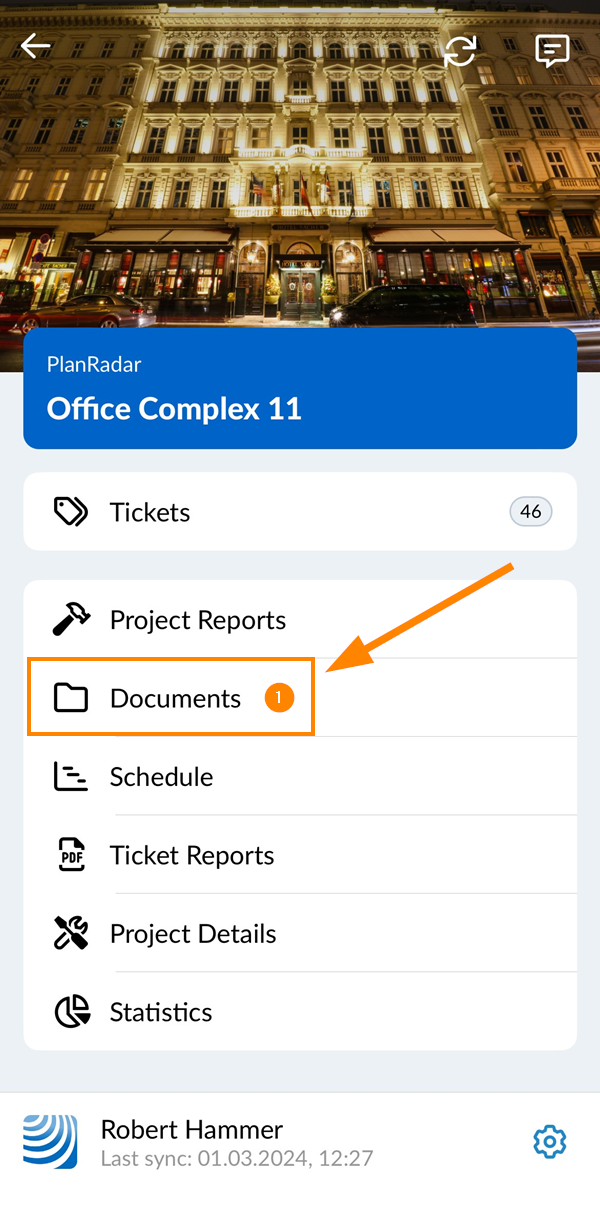600x1206 pixels.
Task: Tap the Statistics pie chart icon
Action: click(71, 1012)
